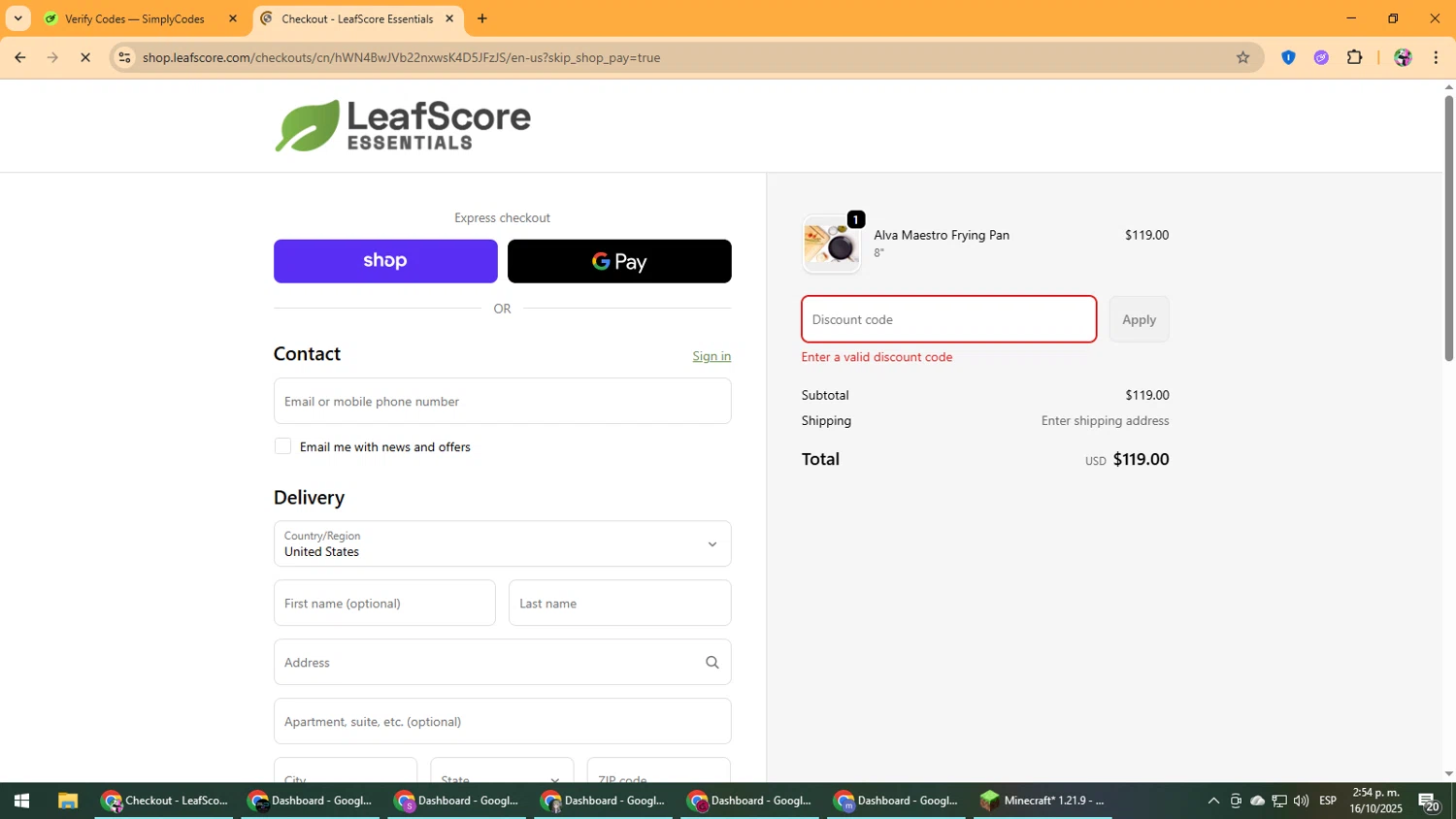Screen dimensions: 1456x819
Task: Click the $119.00 total amount
Action: point(1141,460)
